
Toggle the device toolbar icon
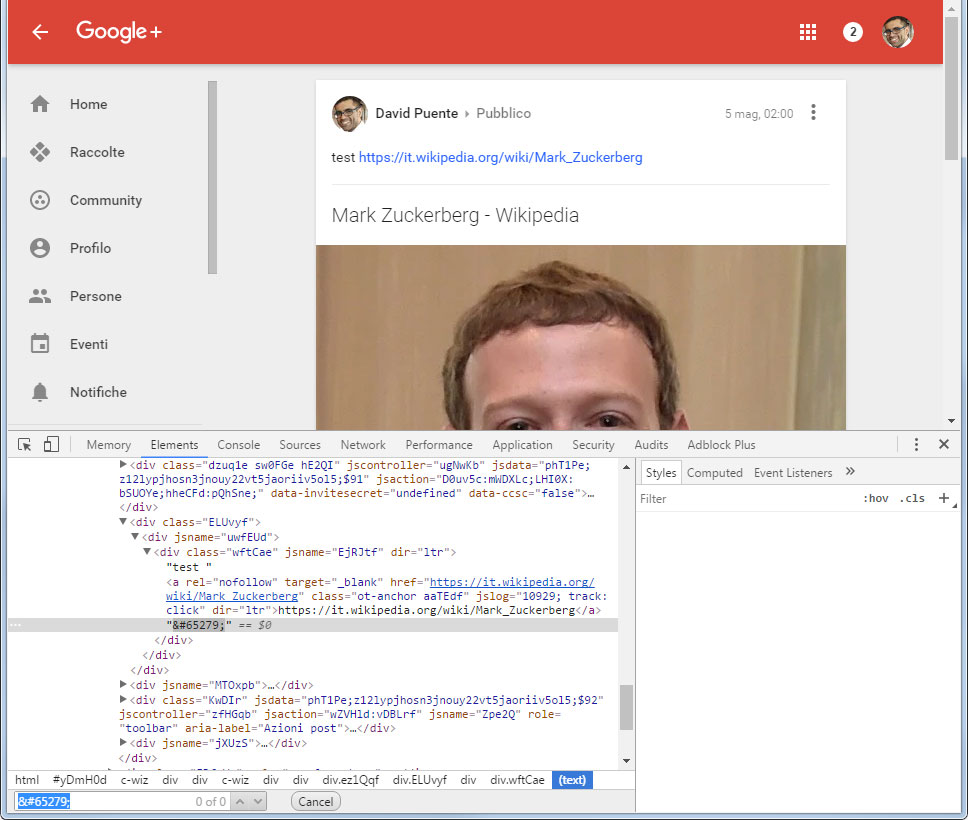(51, 444)
